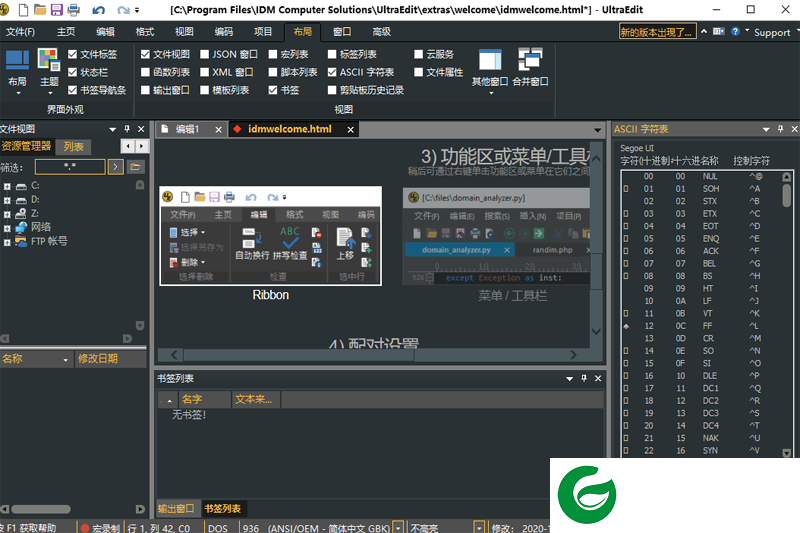Switch to the 主页 ribbon tab
800x533 pixels.
click(66, 32)
